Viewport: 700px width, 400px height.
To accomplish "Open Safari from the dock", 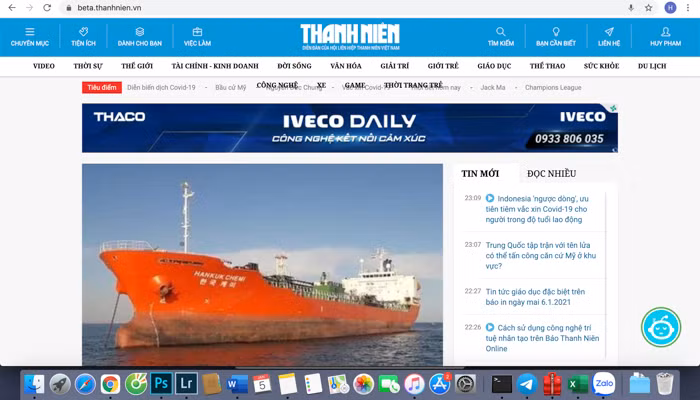I will [x=85, y=383].
